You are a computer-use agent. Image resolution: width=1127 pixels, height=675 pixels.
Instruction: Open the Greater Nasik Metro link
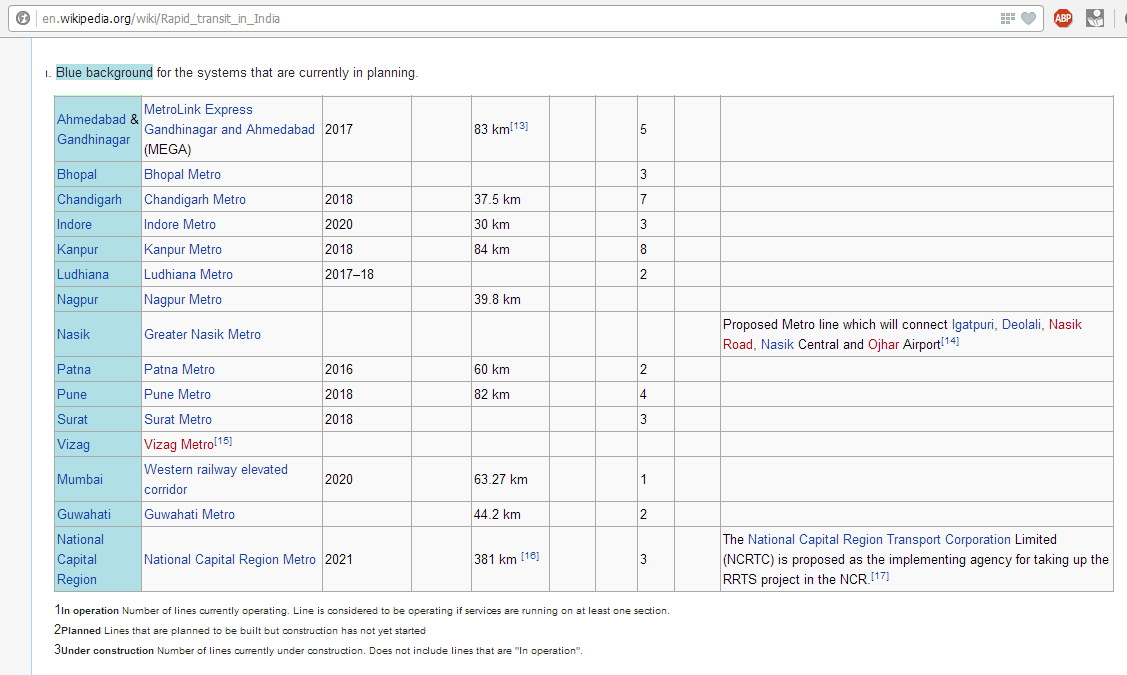pyautogui.click(x=202, y=334)
